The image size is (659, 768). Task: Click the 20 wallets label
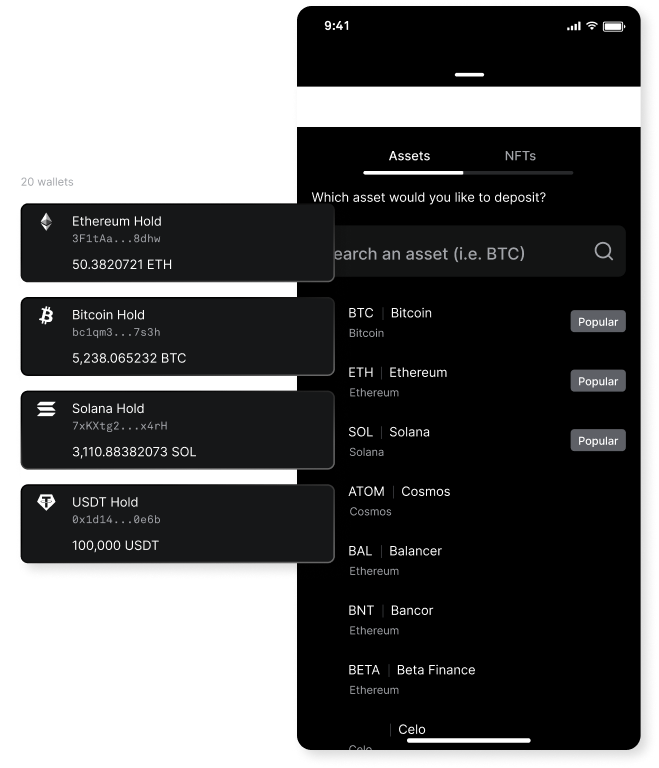pyautogui.click(x=47, y=182)
